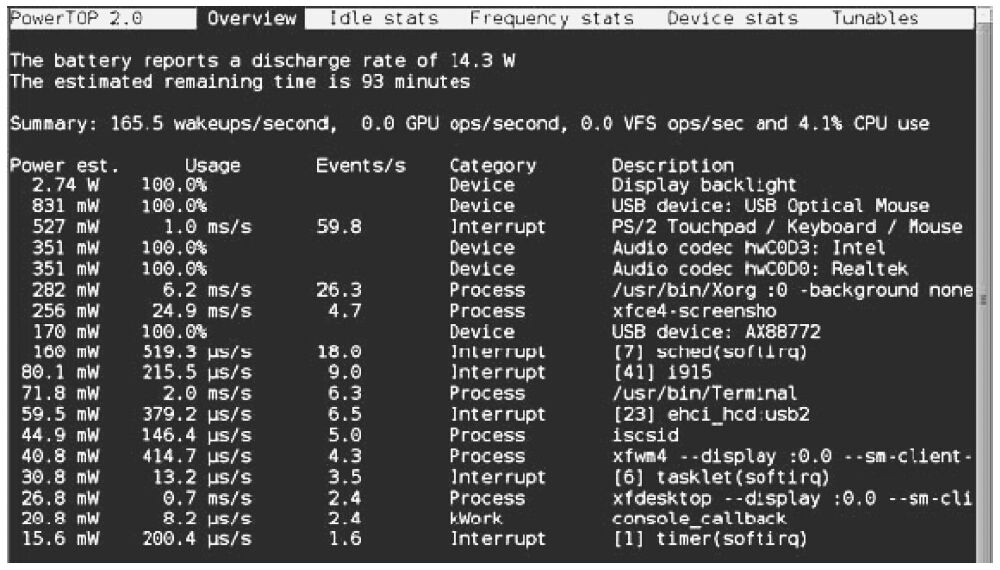Click the Events/s column header
1000x570 pixels.
pyautogui.click(x=361, y=166)
